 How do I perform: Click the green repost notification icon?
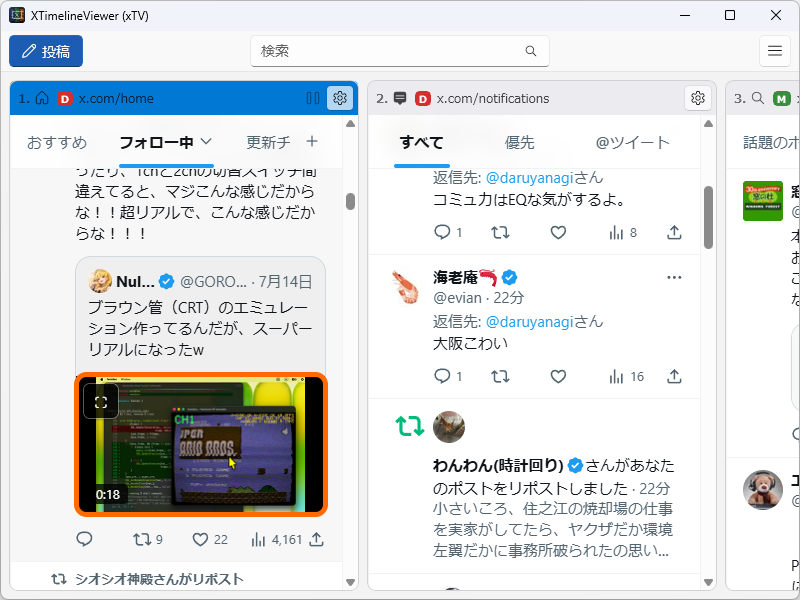coord(410,426)
